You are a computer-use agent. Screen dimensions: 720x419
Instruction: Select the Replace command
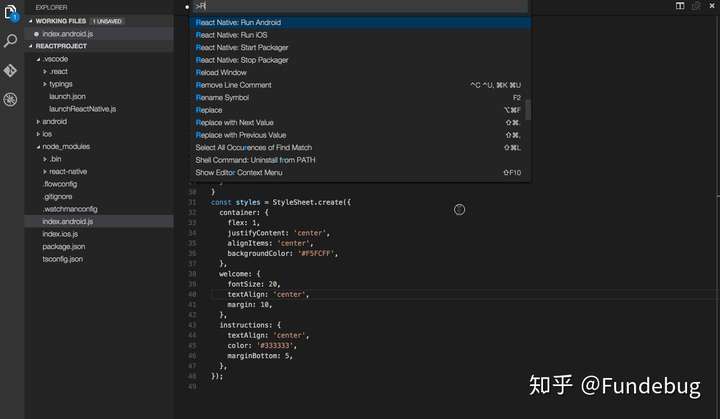(x=360, y=110)
